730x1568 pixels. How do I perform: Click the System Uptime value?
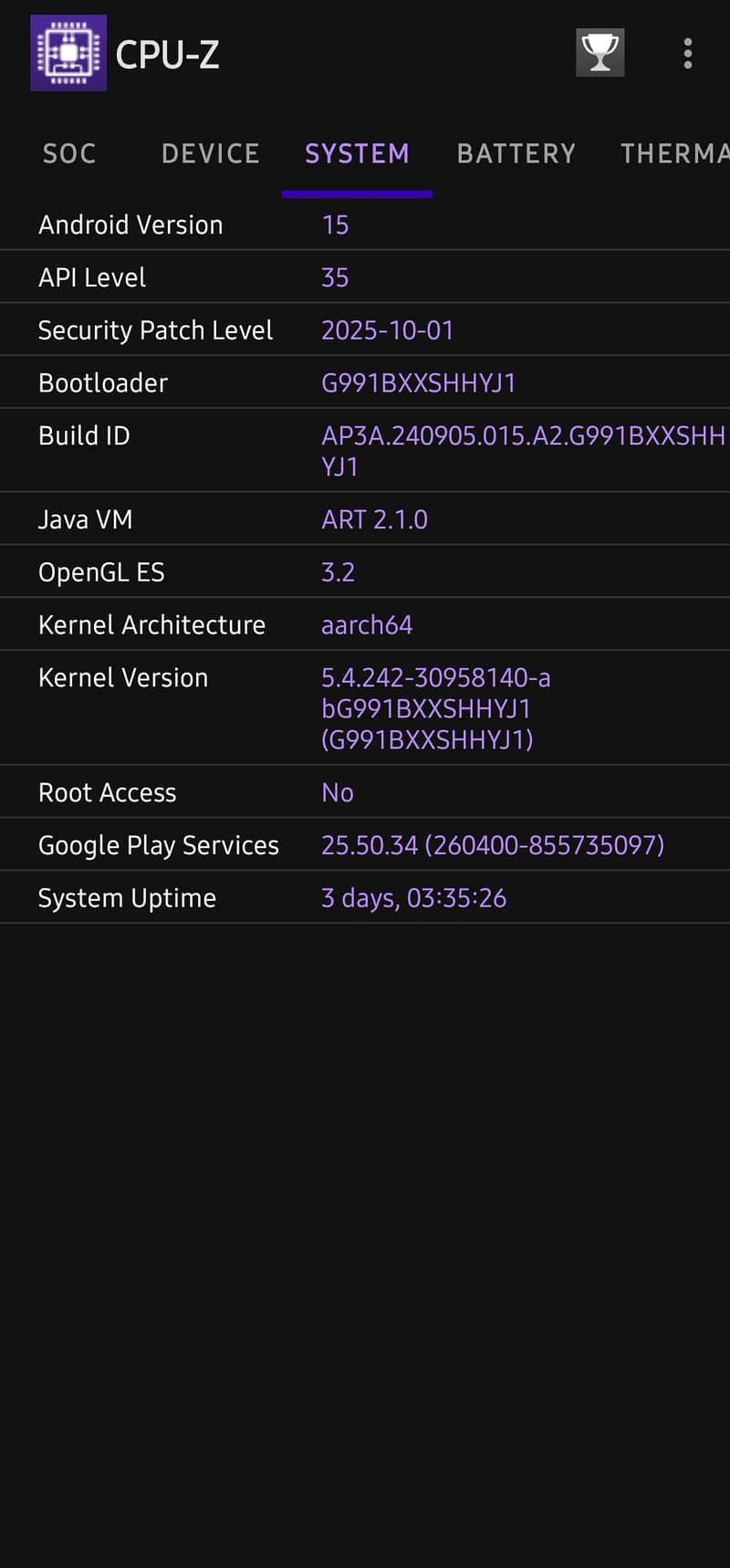coord(413,898)
